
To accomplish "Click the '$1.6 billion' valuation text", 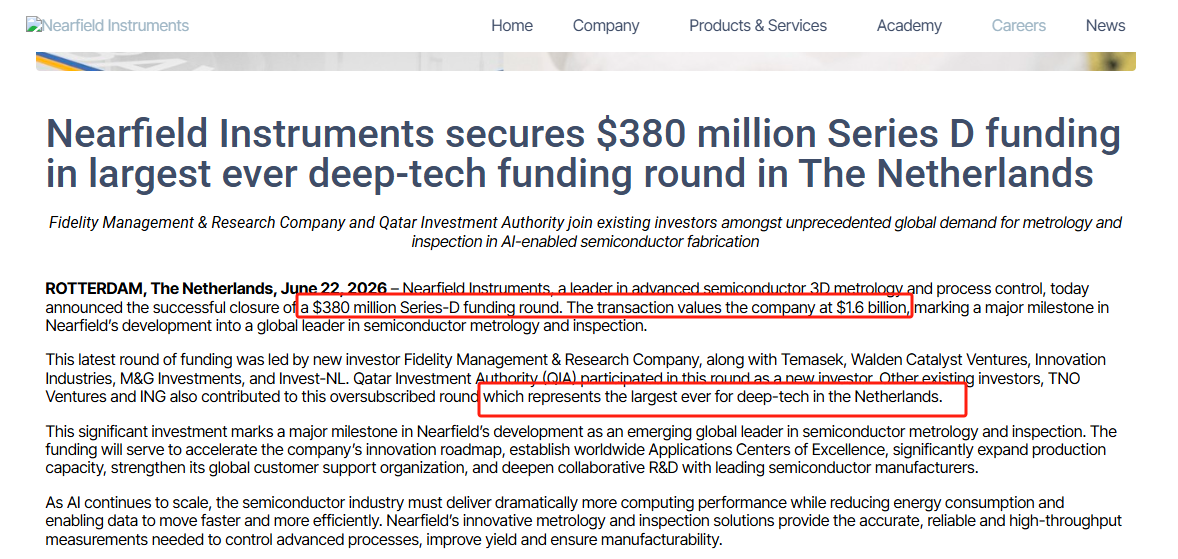I will (872, 307).
